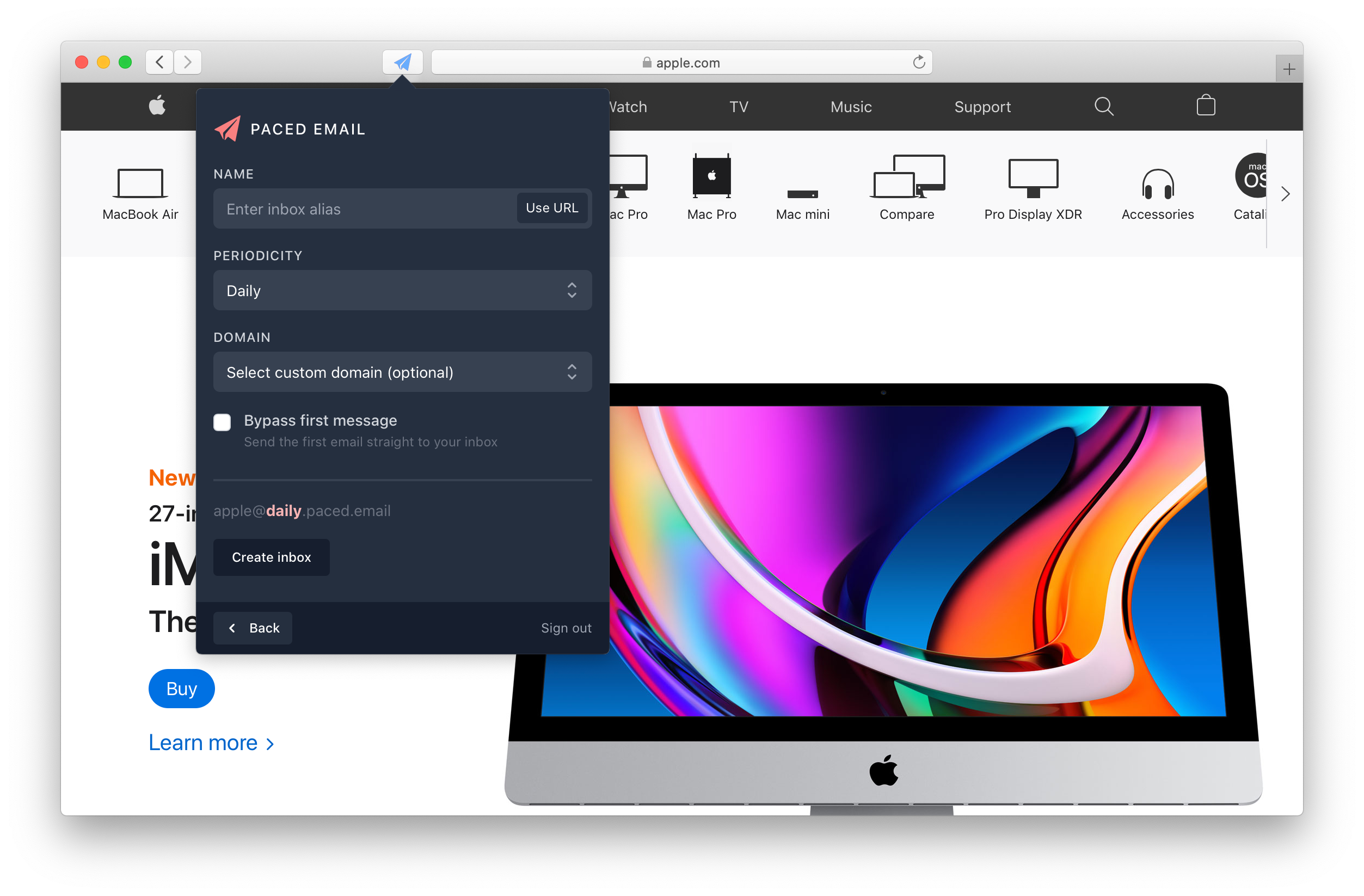Image resolution: width=1364 pixels, height=896 pixels.
Task: Click the Create inbox button
Action: click(271, 557)
